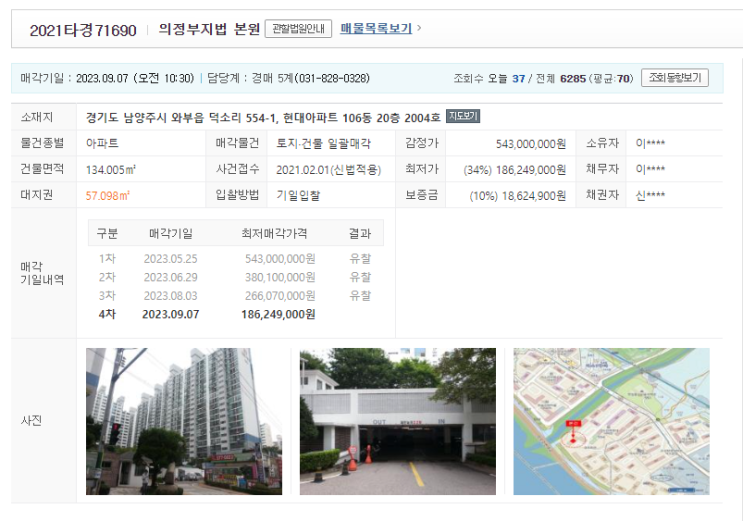Click the owner name 이**** in 소유자 row
The image size is (743, 521).
[x=650, y=143]
